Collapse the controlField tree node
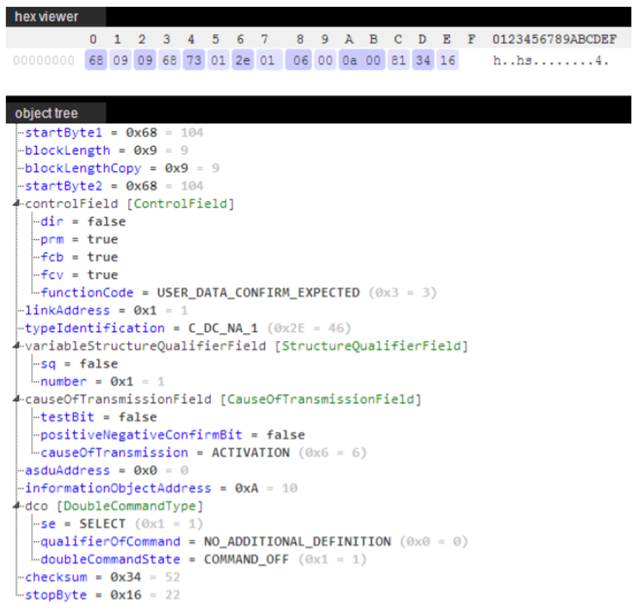The image size is (640, 615). click(x=18, y=204)
